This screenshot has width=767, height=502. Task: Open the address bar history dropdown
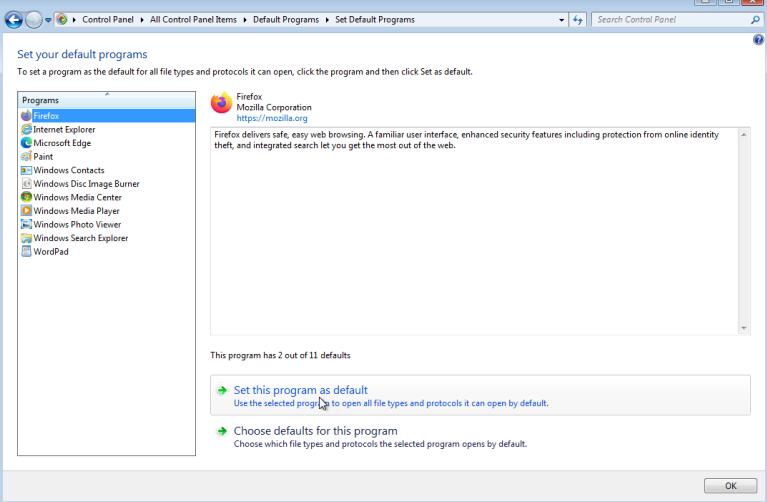(x=562, y=20)
